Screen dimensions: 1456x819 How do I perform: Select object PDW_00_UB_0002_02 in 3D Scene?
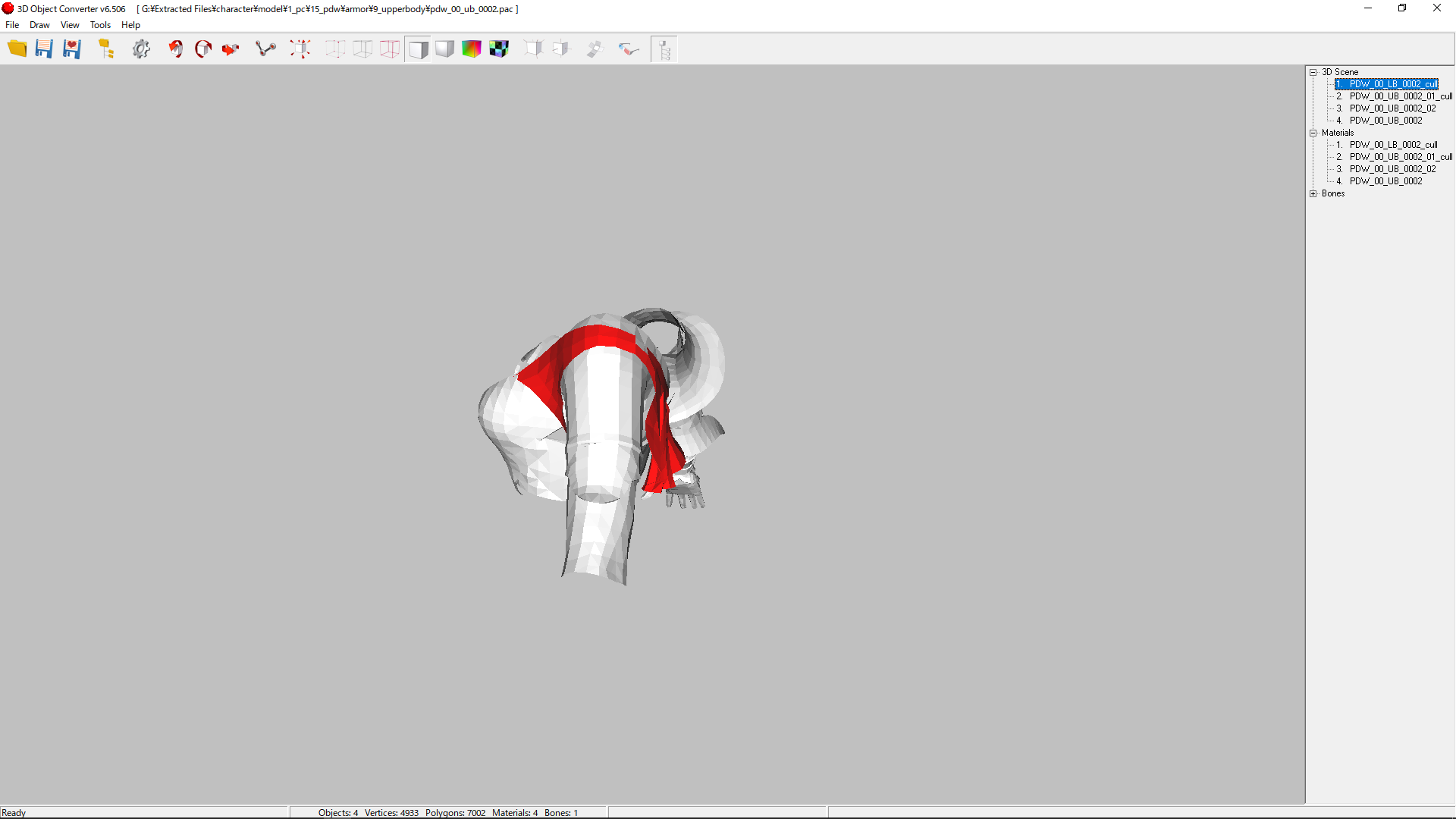tap(1392, 108)
